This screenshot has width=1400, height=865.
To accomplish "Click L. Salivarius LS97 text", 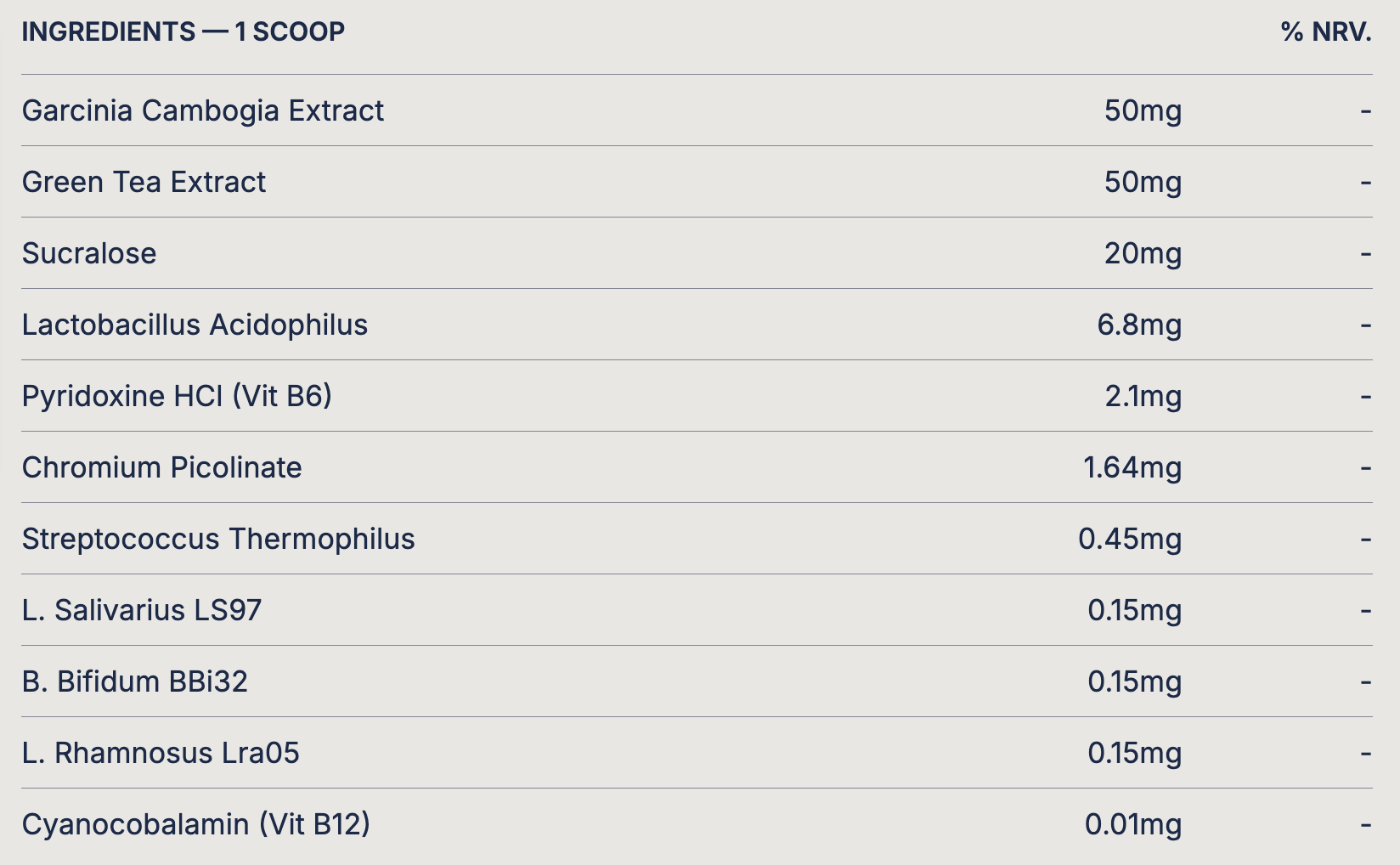I will 142,610.
